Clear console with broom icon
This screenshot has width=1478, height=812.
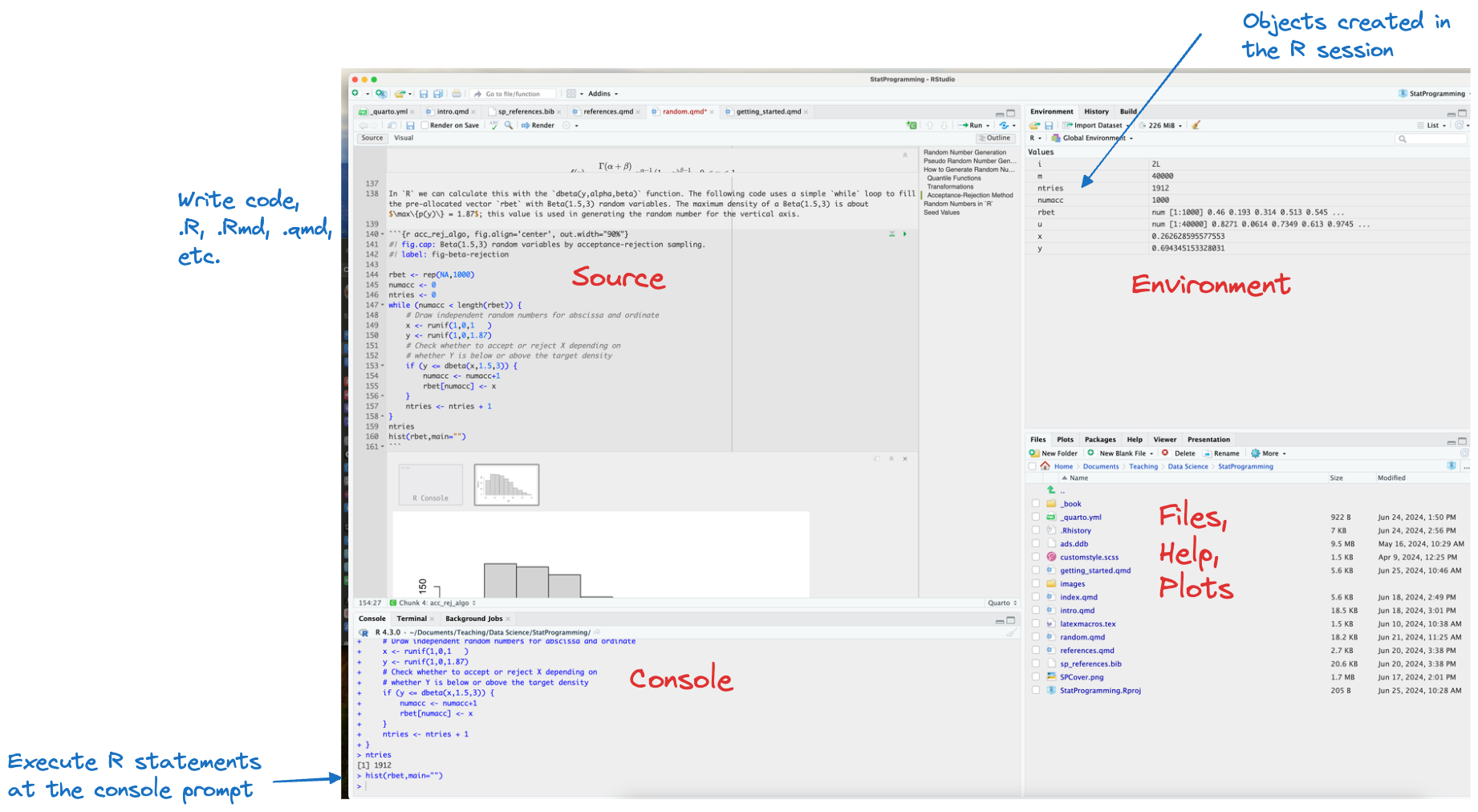point(1011,632)
